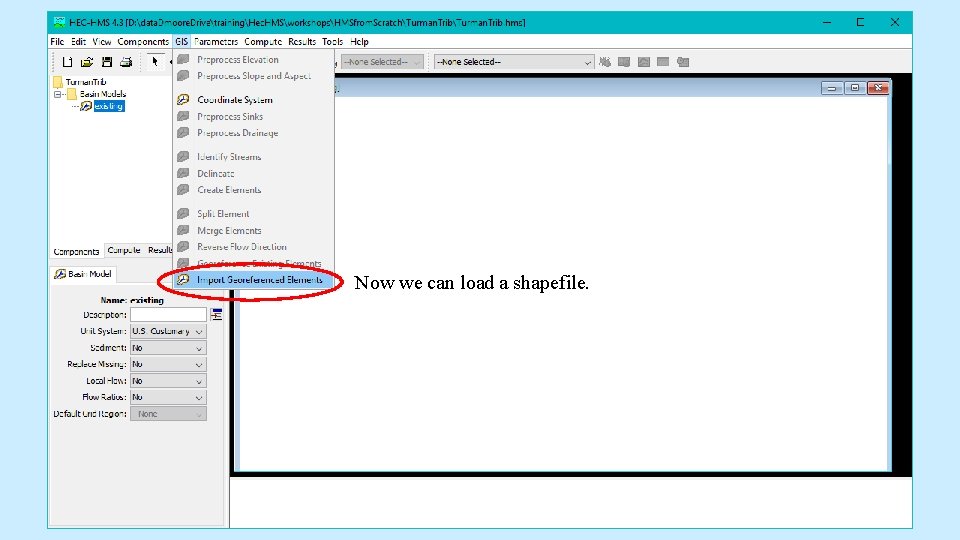Image resolution: width=960 pixels, height=540 pixels.
Task: Click the Coordinate System menu icon
Action: (x=183, y=100)
